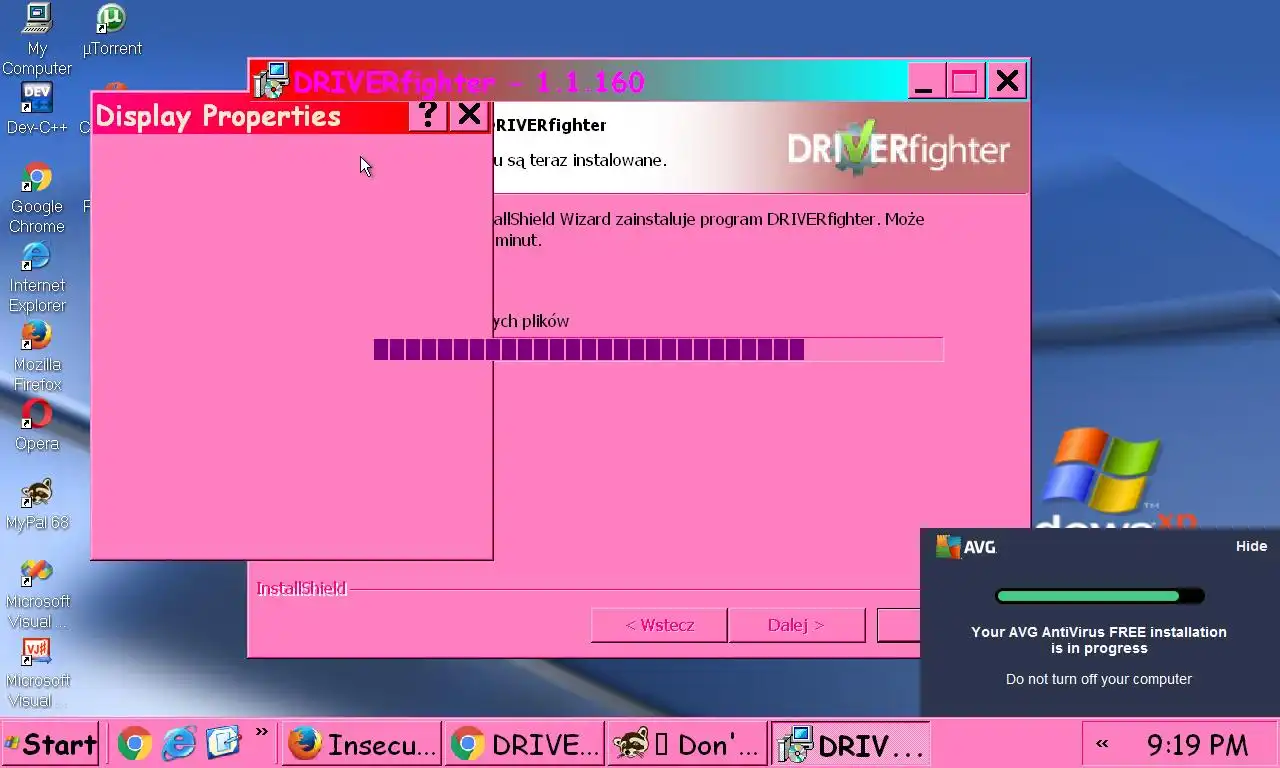Screen dimensions: 1280x768
Task: Select the Internet Explorer desktop icon
Action: coord(37,277)
